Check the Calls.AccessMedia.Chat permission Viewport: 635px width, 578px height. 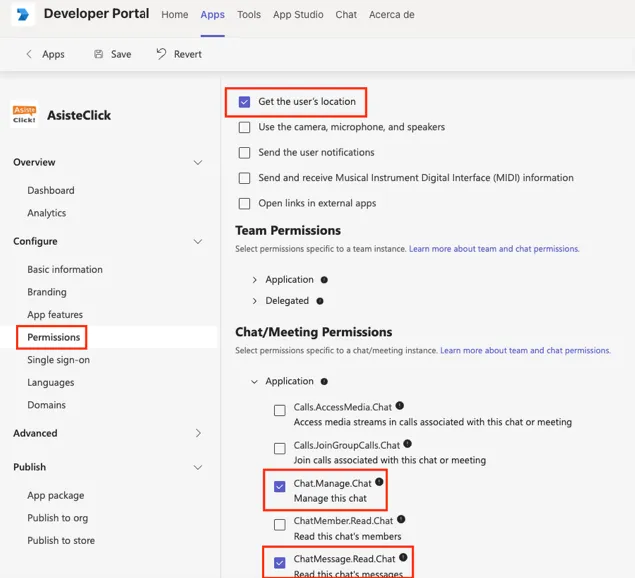[x=280, y=410]
